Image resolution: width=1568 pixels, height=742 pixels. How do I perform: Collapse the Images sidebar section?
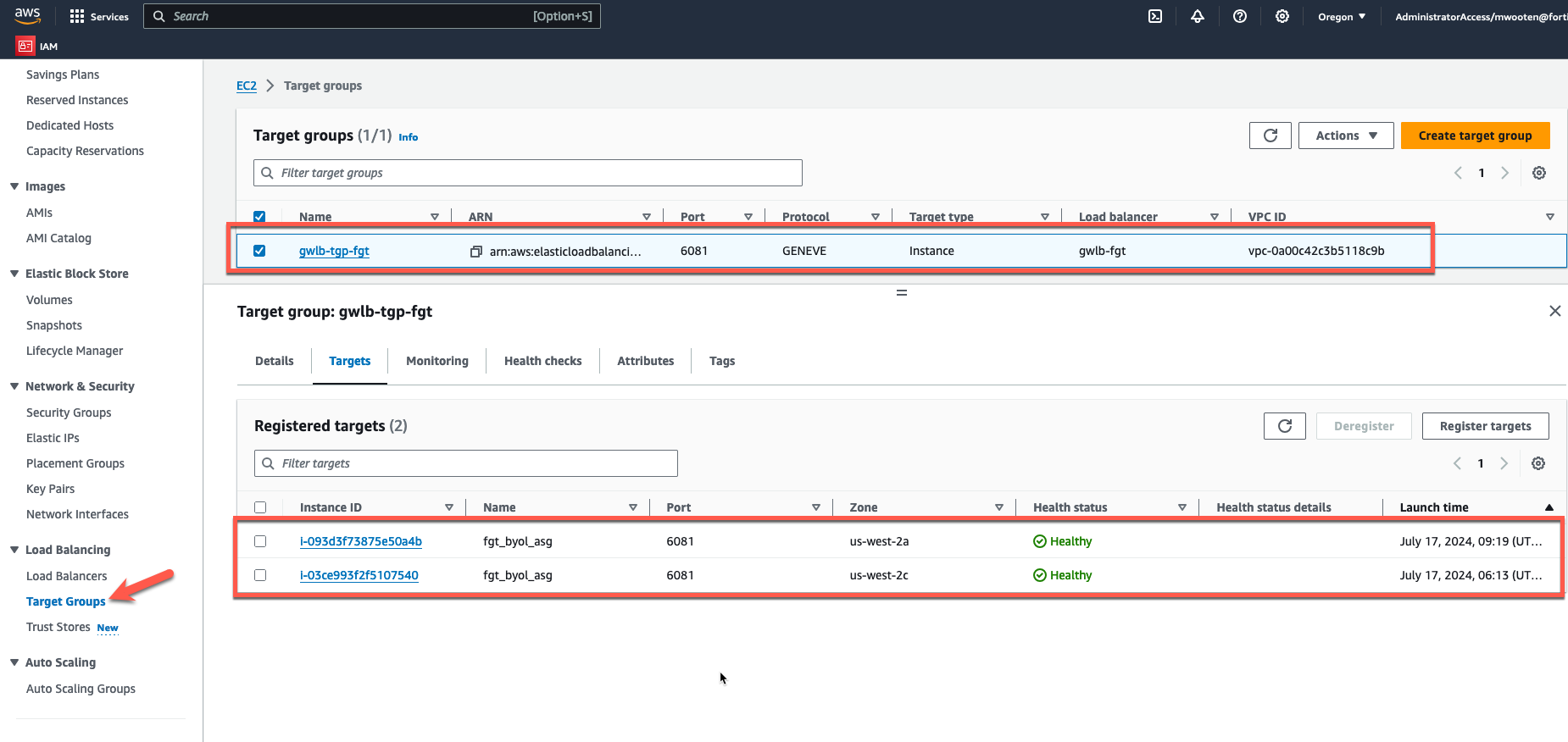(x=14, y=186)
